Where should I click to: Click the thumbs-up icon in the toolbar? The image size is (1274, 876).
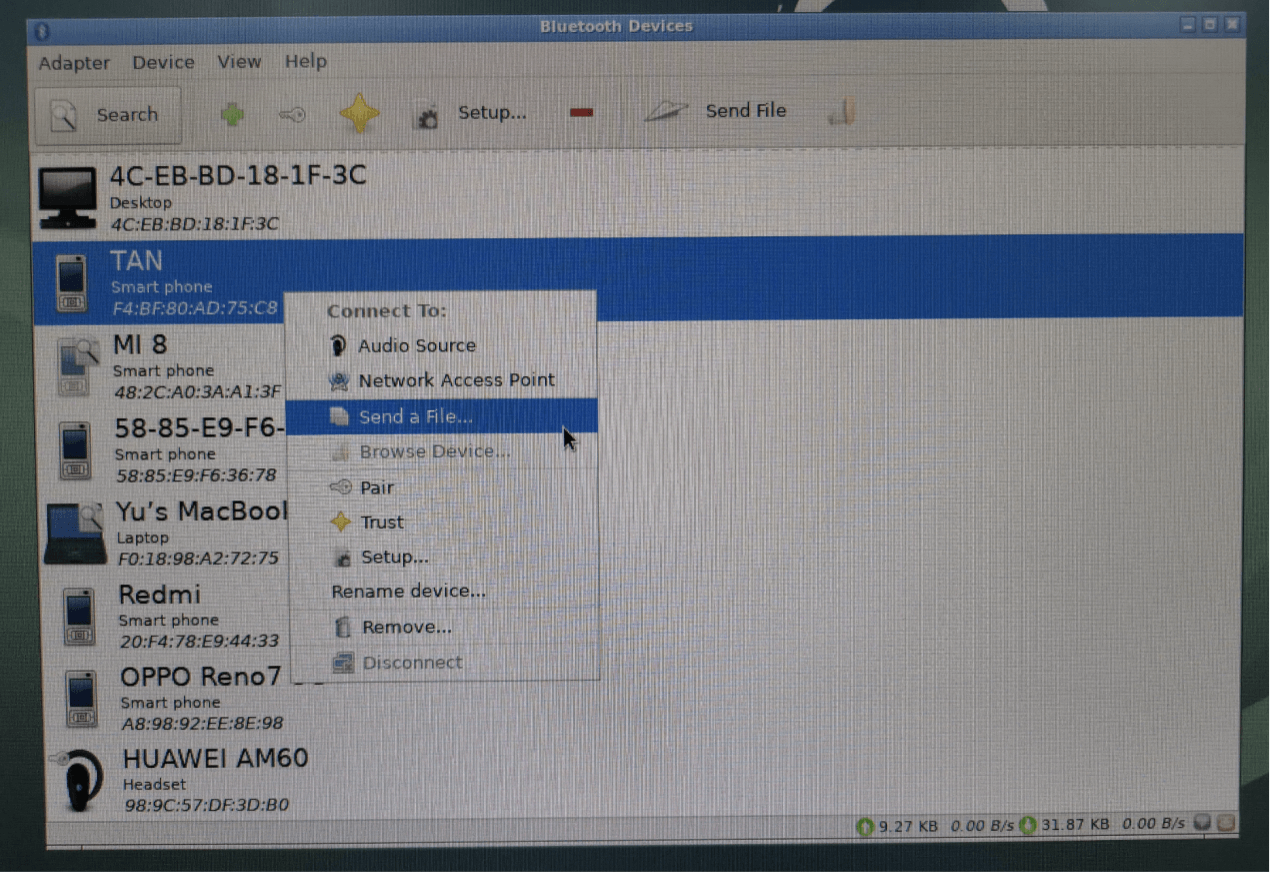842,113
